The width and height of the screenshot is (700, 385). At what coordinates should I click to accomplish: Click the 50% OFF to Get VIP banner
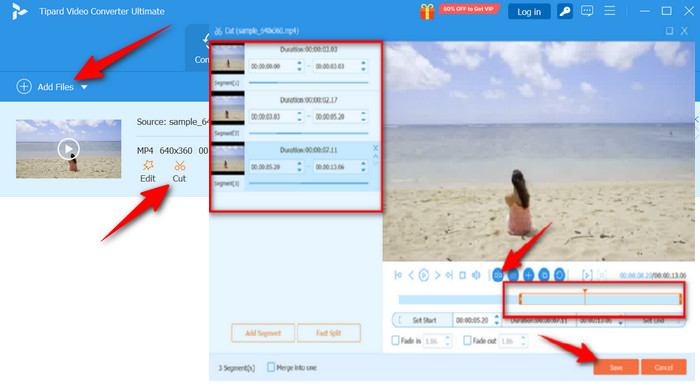(468, 9)
